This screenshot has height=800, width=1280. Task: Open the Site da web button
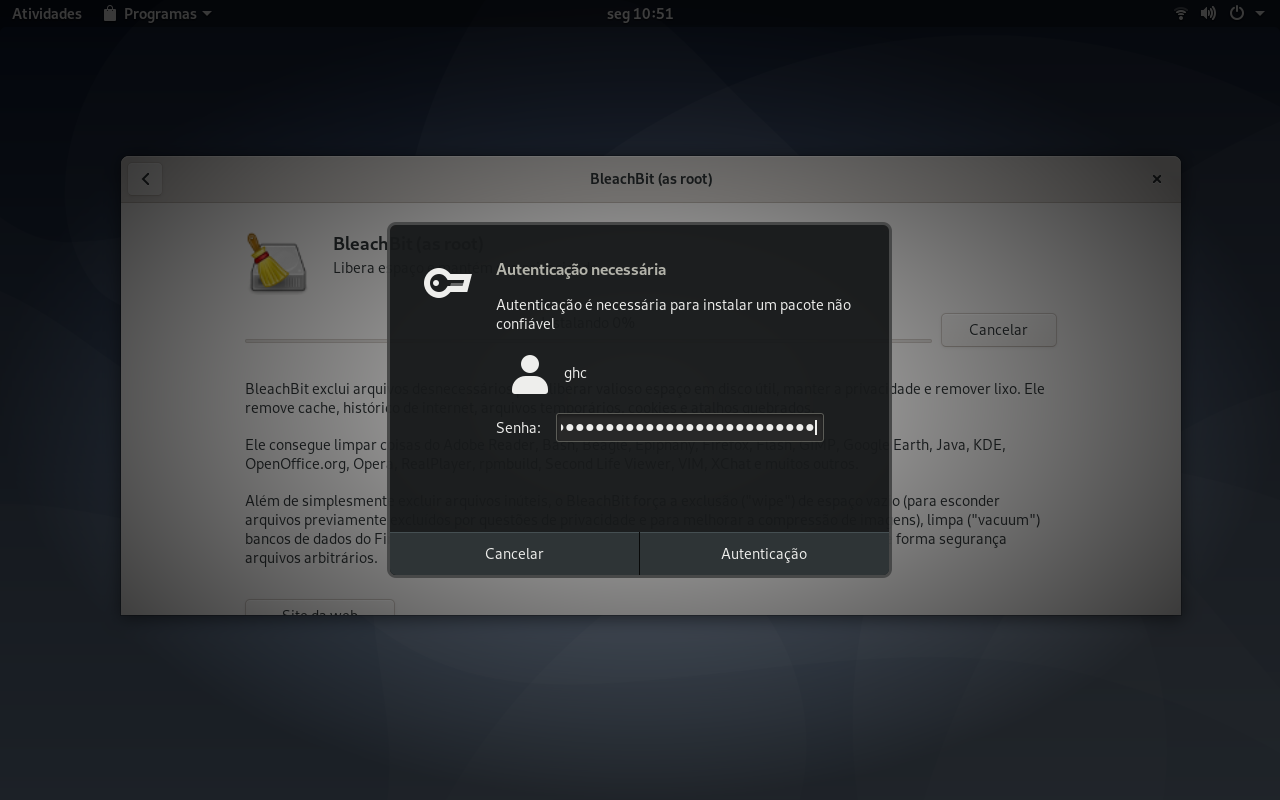320,607
